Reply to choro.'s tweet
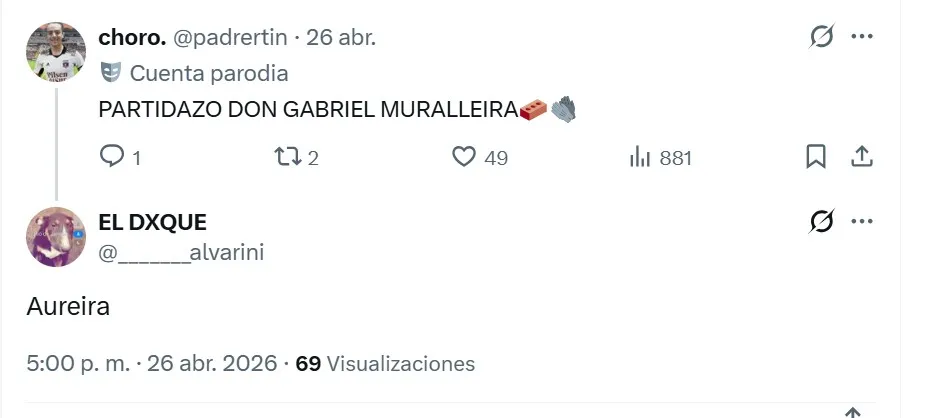Screen dimensions: 937x418 click(x=113, y=157)
